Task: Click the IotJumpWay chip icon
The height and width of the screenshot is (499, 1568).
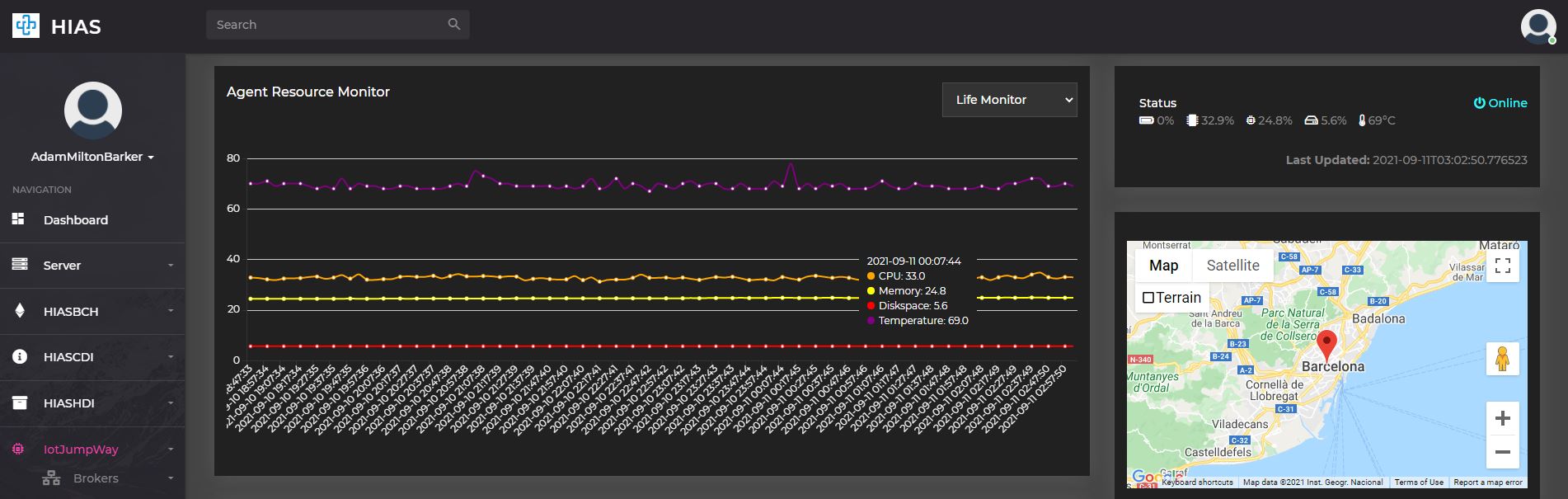Action: [x=18, y=450]
